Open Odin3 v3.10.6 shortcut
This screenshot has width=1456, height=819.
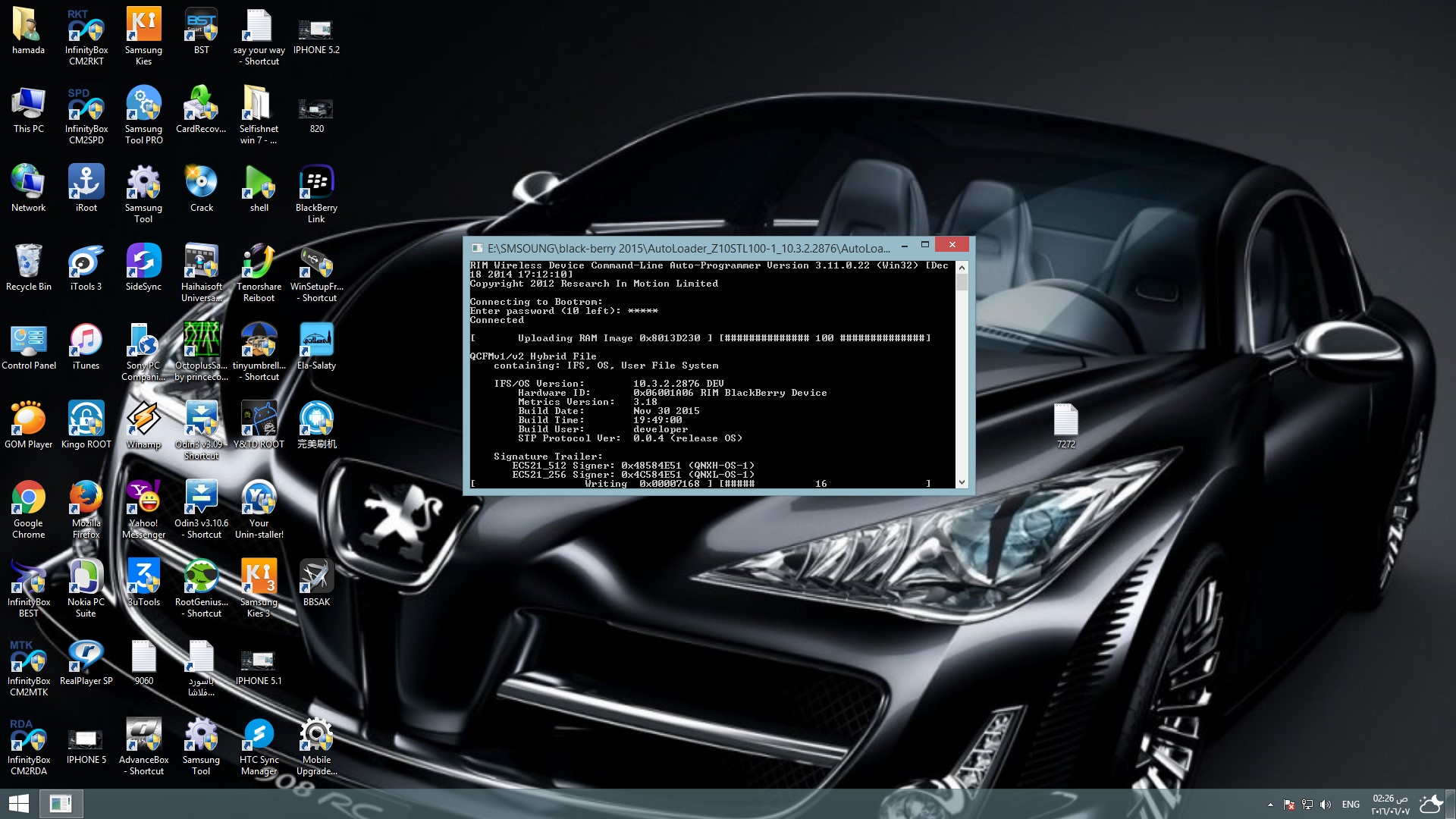tap(201, 510)
